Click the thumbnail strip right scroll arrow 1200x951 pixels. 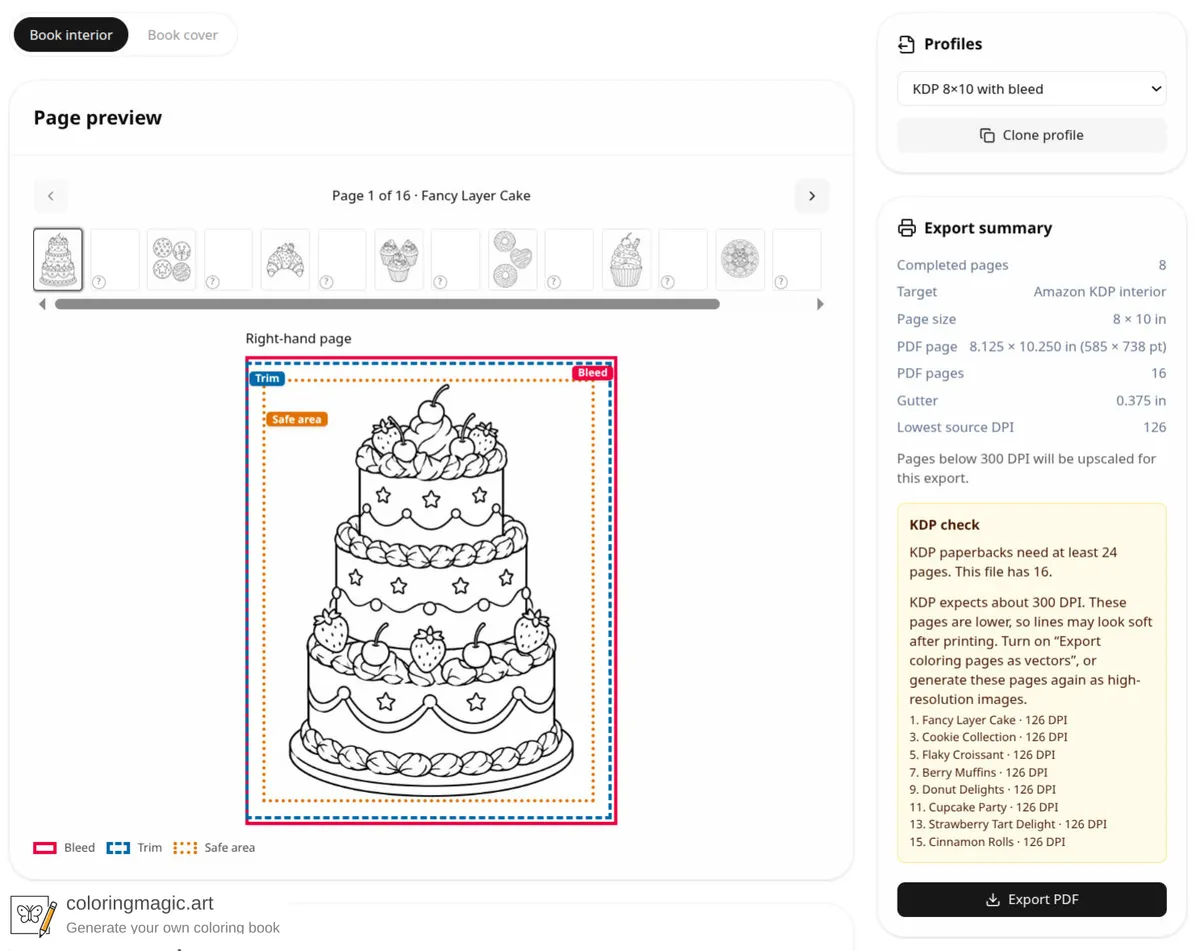tap(821, 304)
